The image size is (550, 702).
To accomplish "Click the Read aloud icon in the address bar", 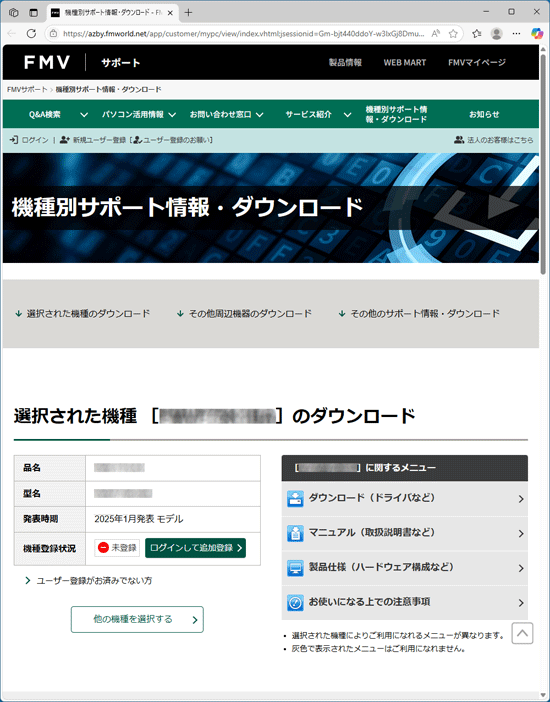I will pyautogui.click(x=435, y=34).
